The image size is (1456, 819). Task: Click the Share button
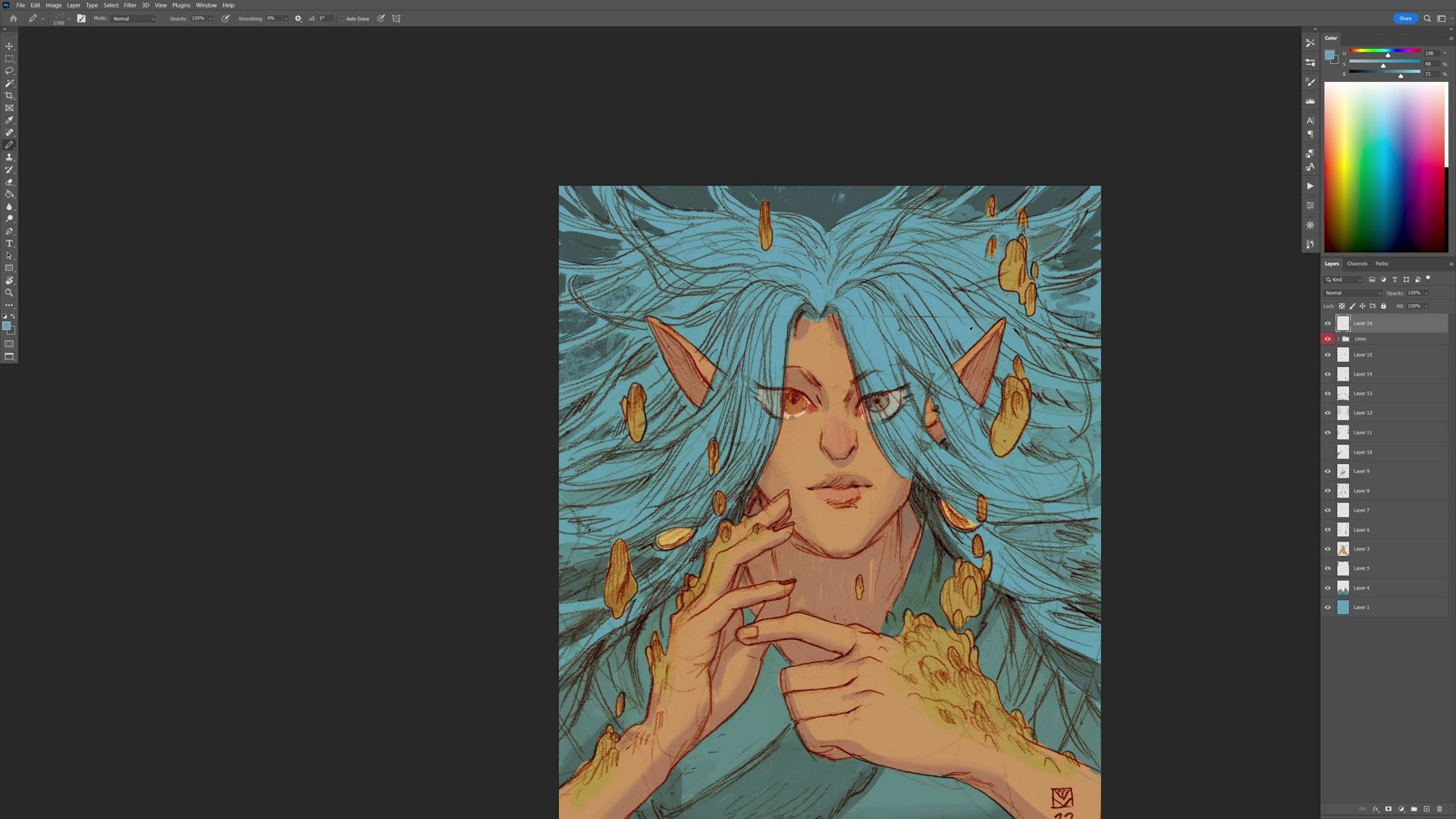pos(1404,18)
